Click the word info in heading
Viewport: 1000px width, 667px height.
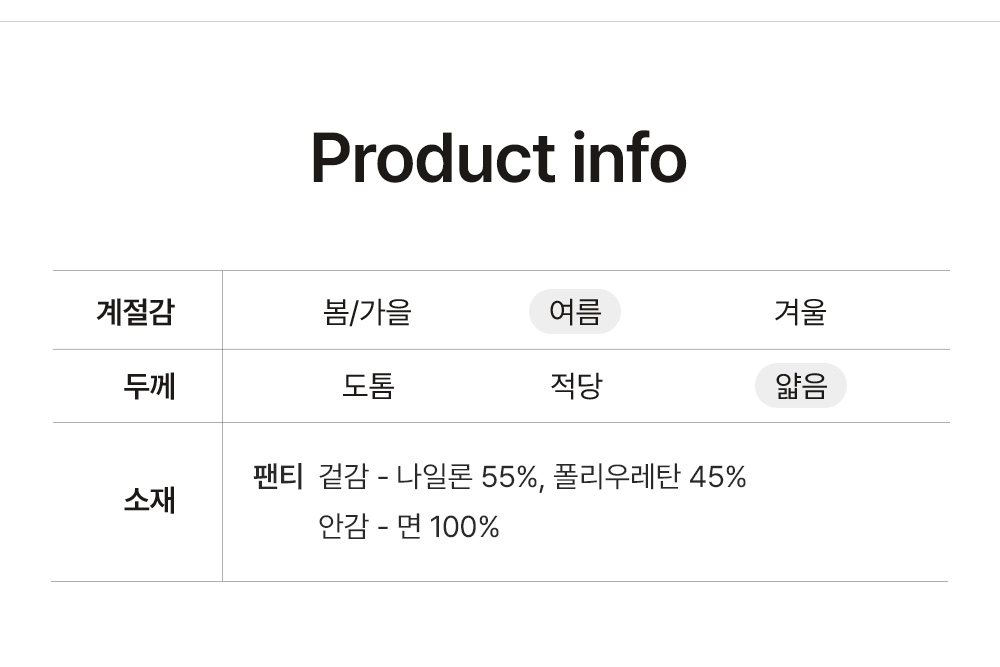pyautogui.click(x=629, y=158)
